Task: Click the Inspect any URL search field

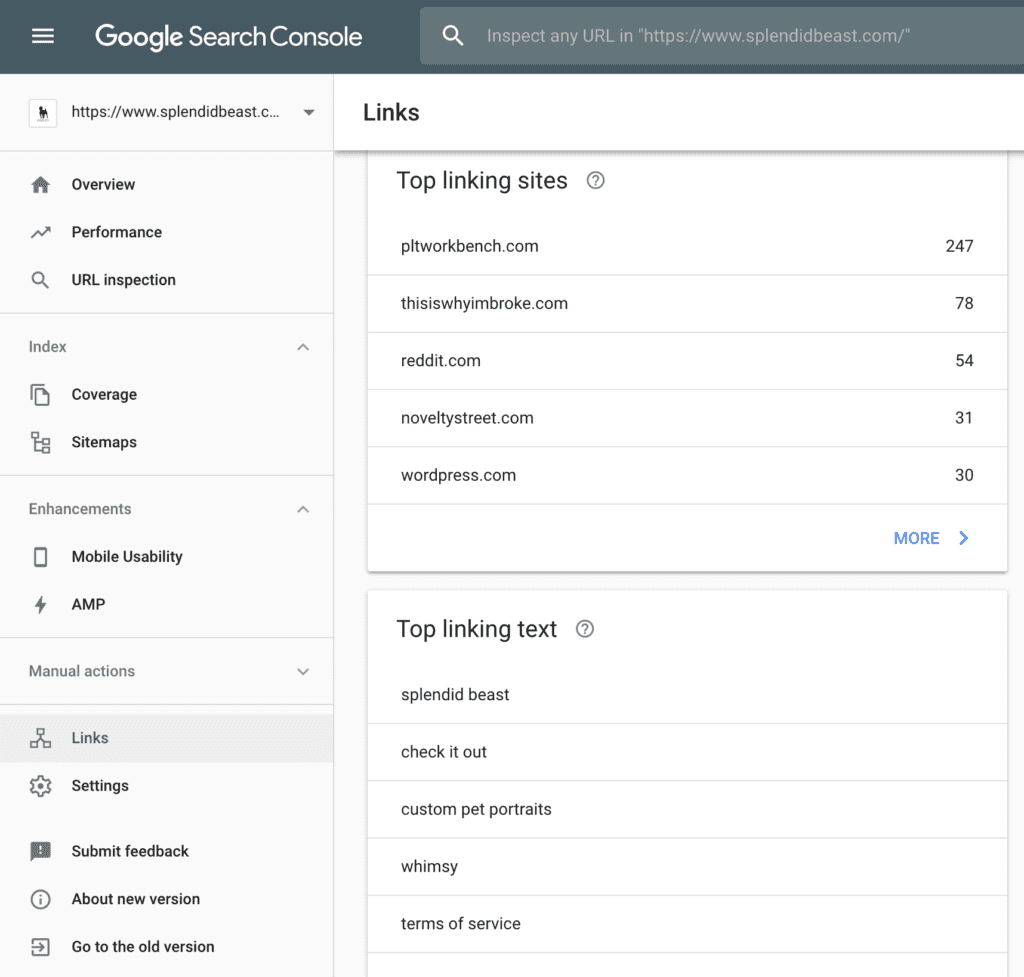Action: [722, 36]
